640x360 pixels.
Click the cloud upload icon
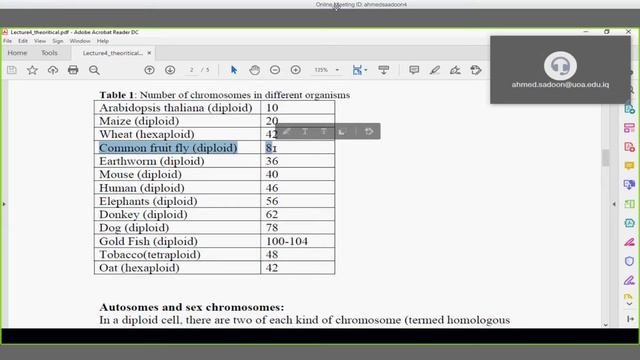click(53, 70)
